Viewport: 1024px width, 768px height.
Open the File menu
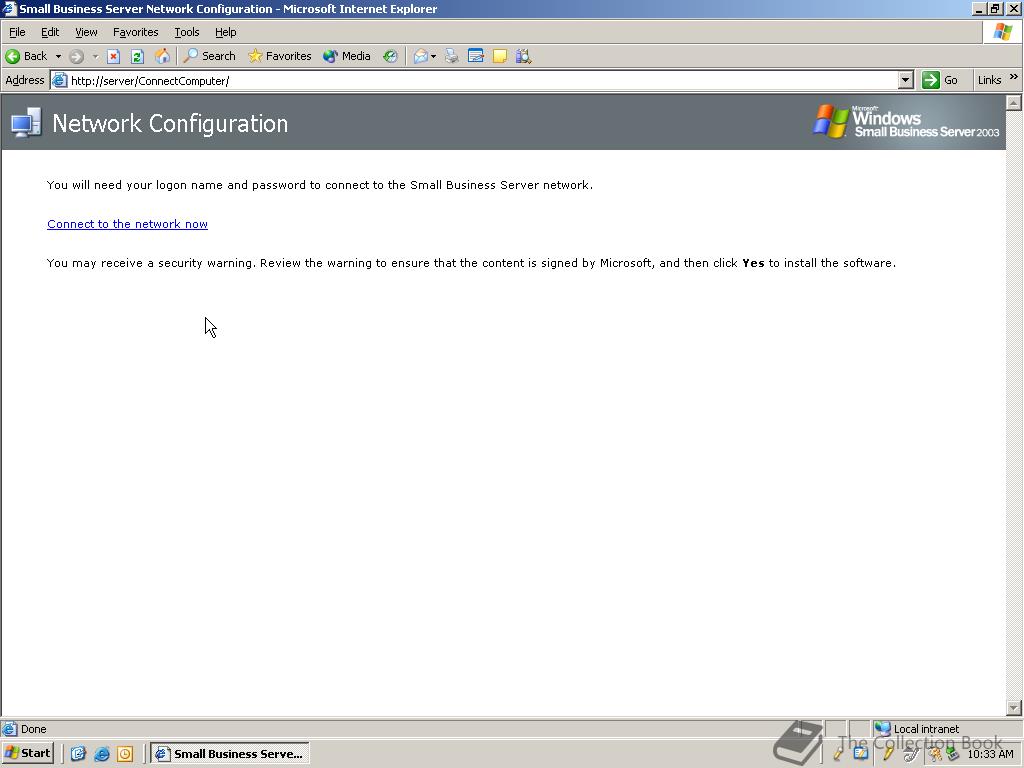click(17, 32)
